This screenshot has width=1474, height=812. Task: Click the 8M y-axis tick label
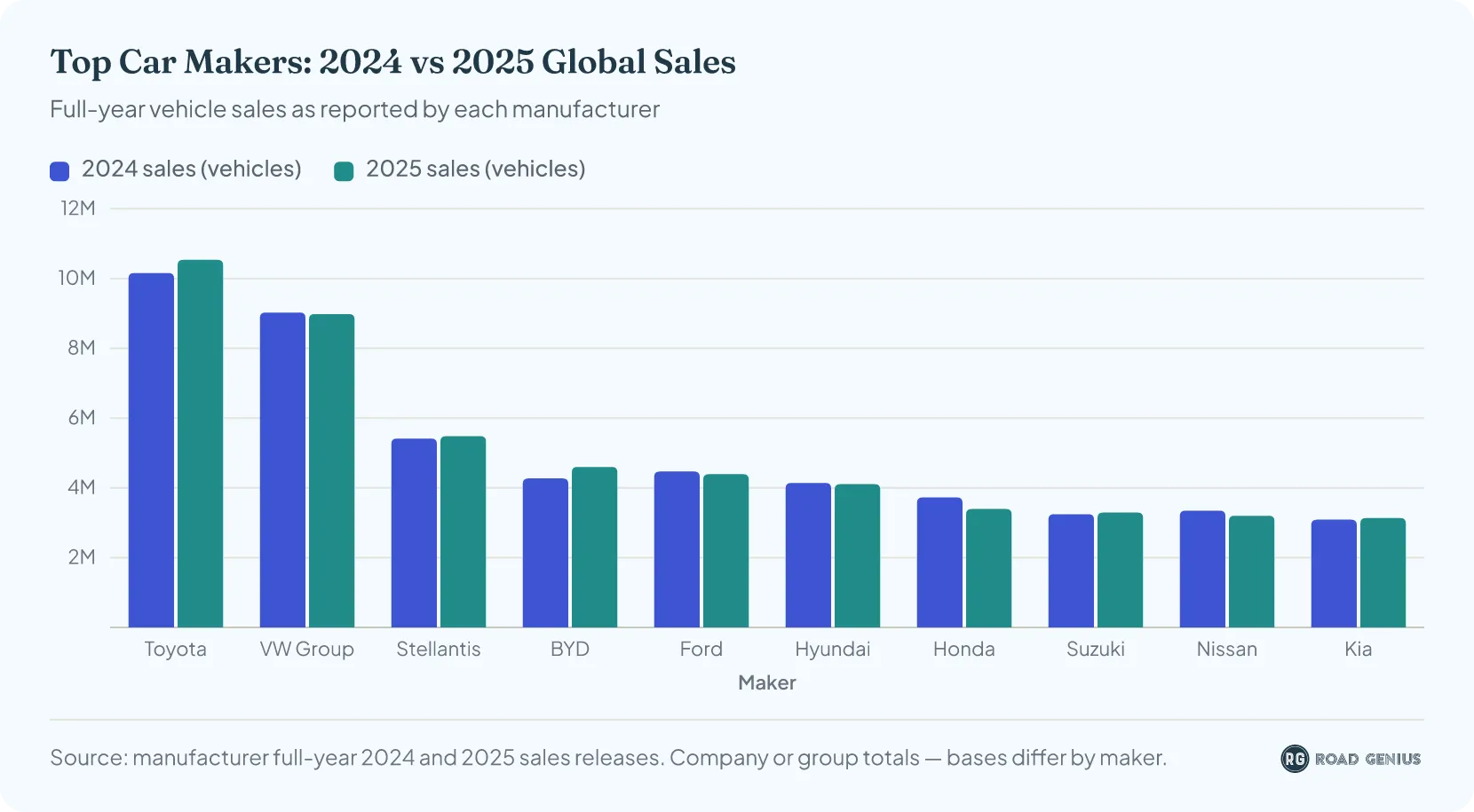(x=82, y=348)
